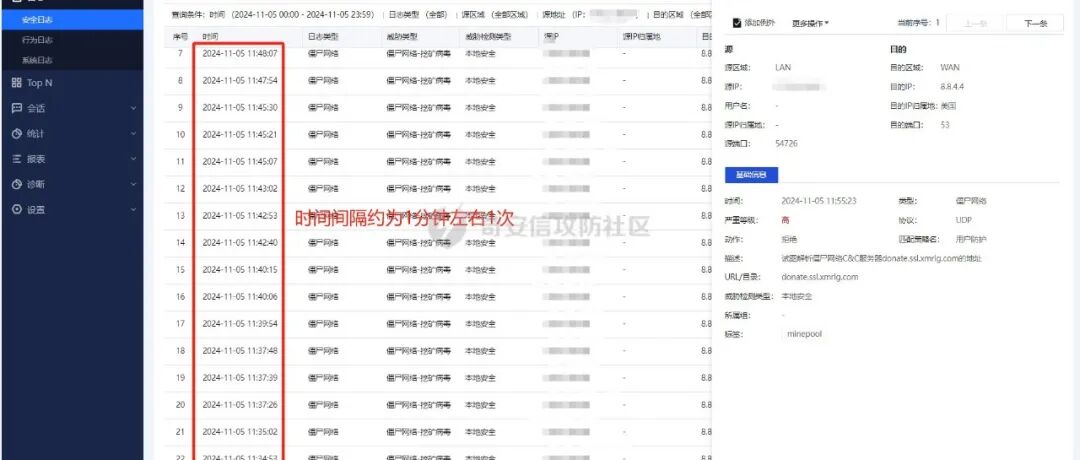The image size is (1080, 460).
Task: Click 本地安全 cell in row 16
Action: (x=480, y=297)
